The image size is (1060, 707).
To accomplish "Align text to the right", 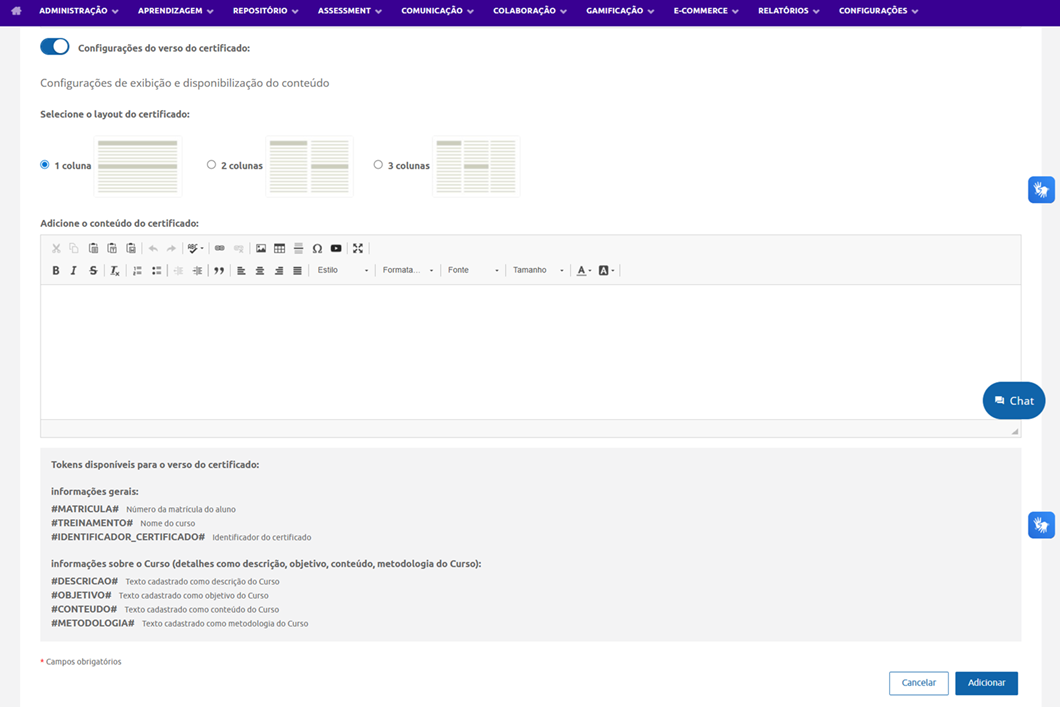I will click(x=279, y=270).
